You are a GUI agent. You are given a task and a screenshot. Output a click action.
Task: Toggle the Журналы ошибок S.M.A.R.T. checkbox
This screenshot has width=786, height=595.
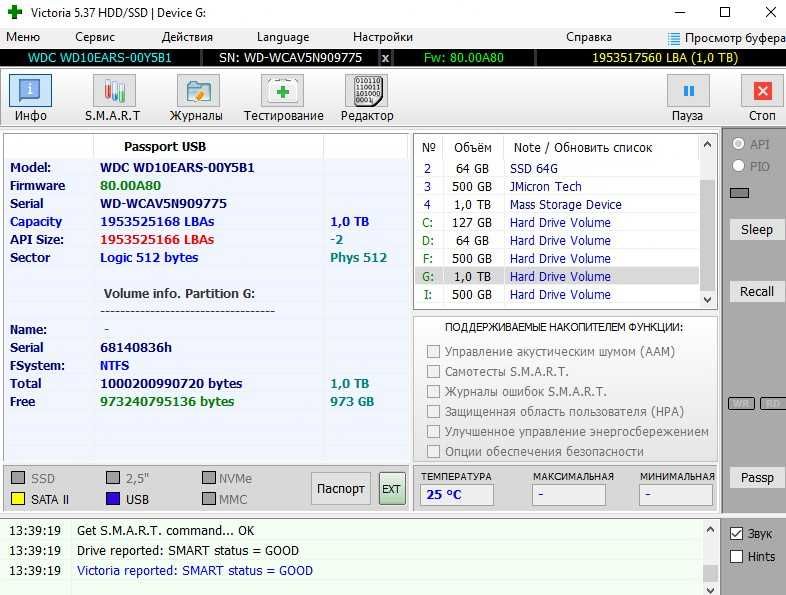pyautogui.click(x=433, y=391)
